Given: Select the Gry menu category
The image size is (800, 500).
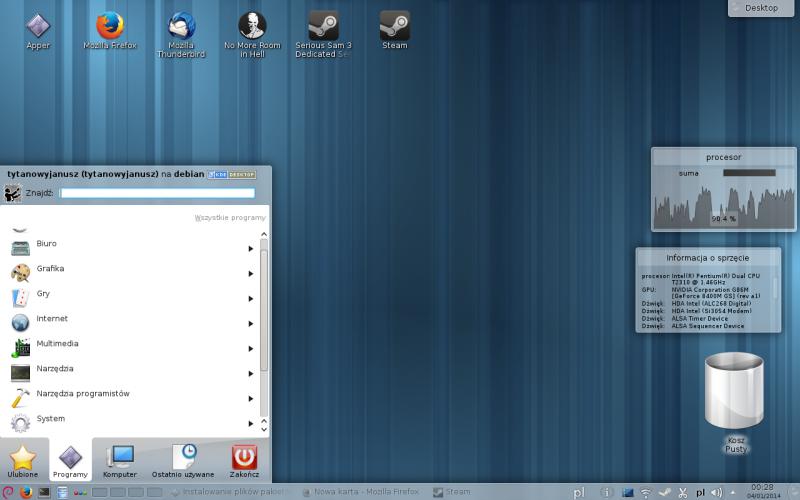Looking at the screenshot, I should [x=43, y=294].
